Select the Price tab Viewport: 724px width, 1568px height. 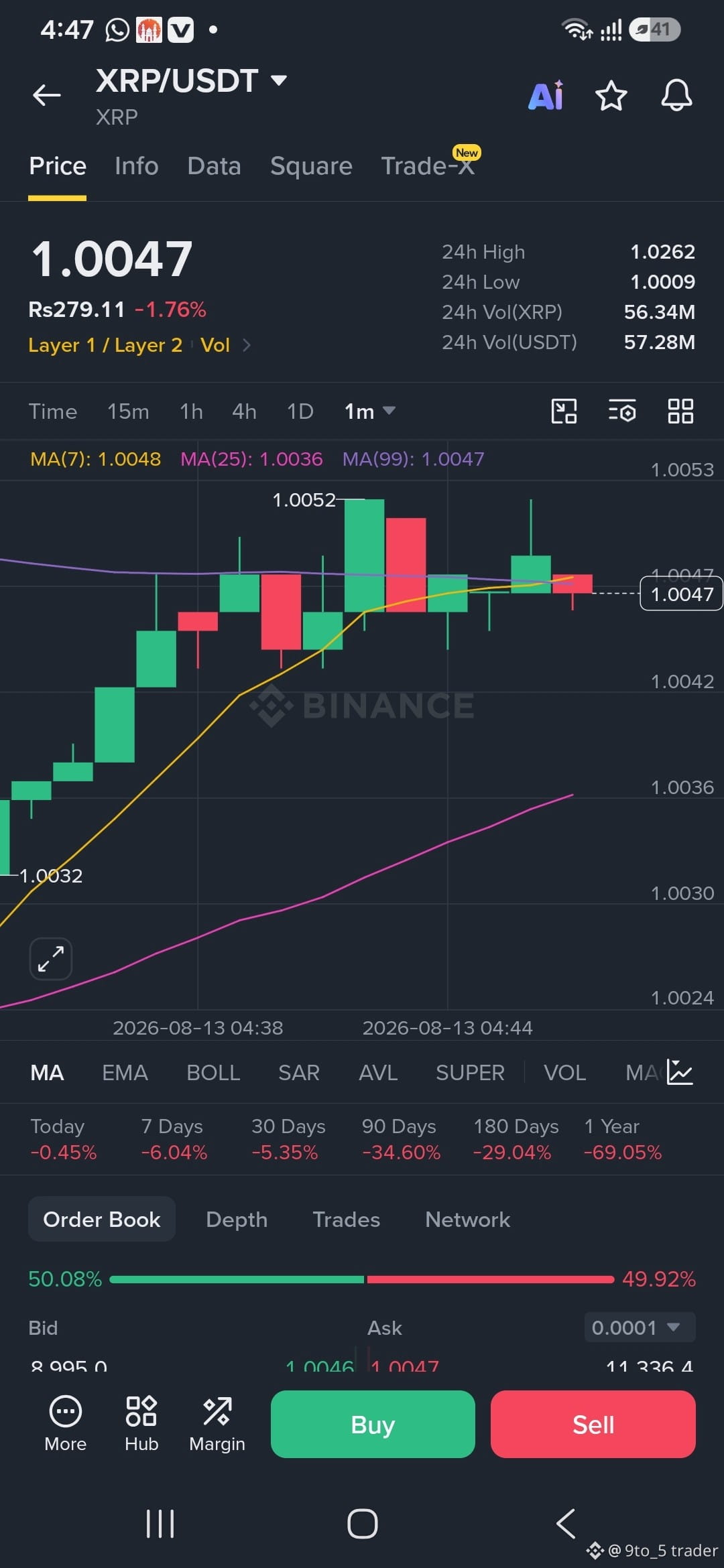point(58,166)
